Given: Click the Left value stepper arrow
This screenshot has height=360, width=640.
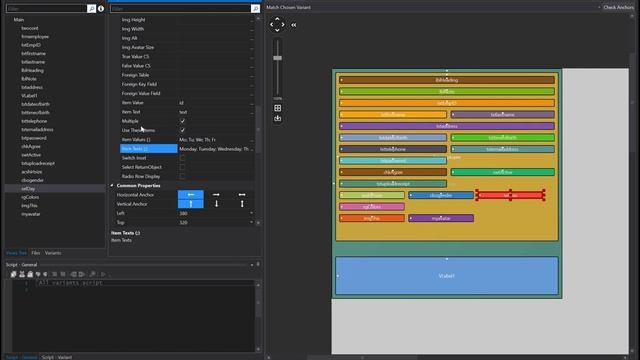Looking at the screenshot, I should 251,213.
